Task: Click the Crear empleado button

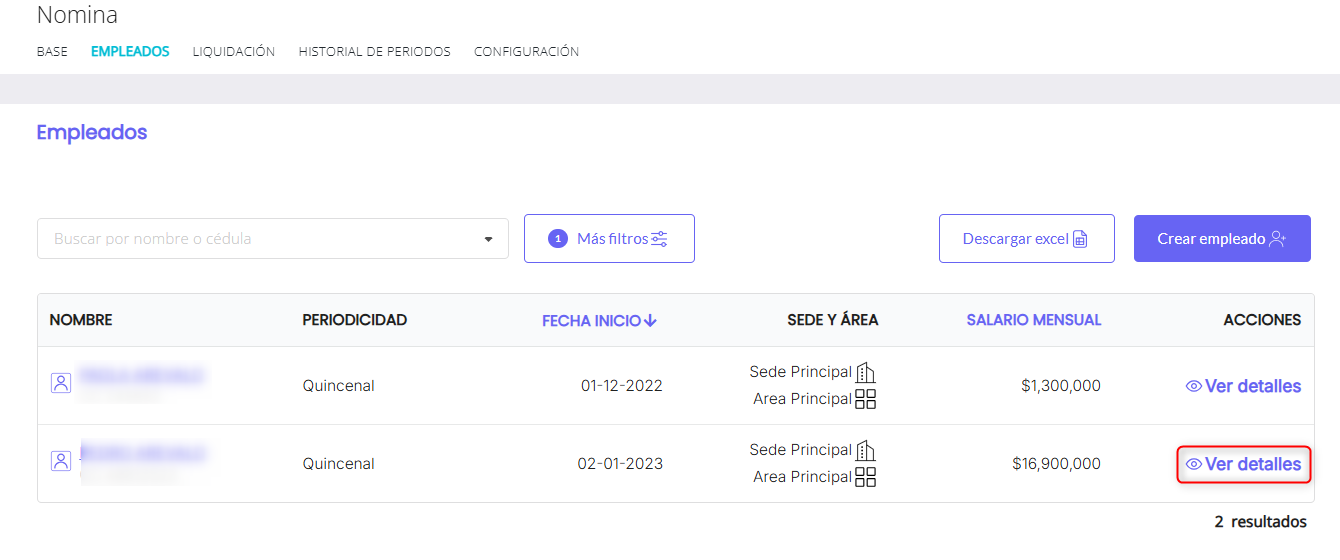Action: [1222, 239]
